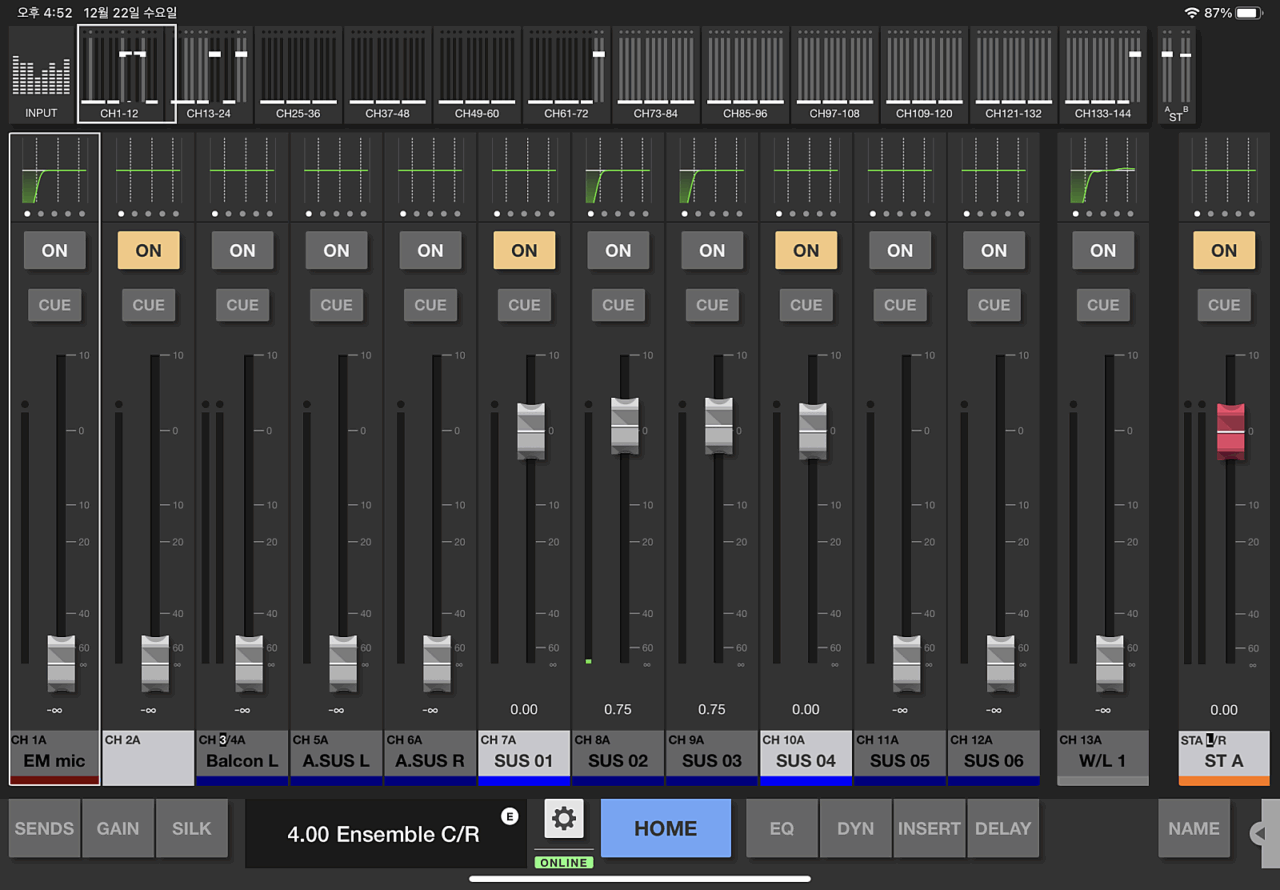The height and width of the screenshot is (890, 1280).
Task: Open the SENDS view
Action: tap(44, 829)
